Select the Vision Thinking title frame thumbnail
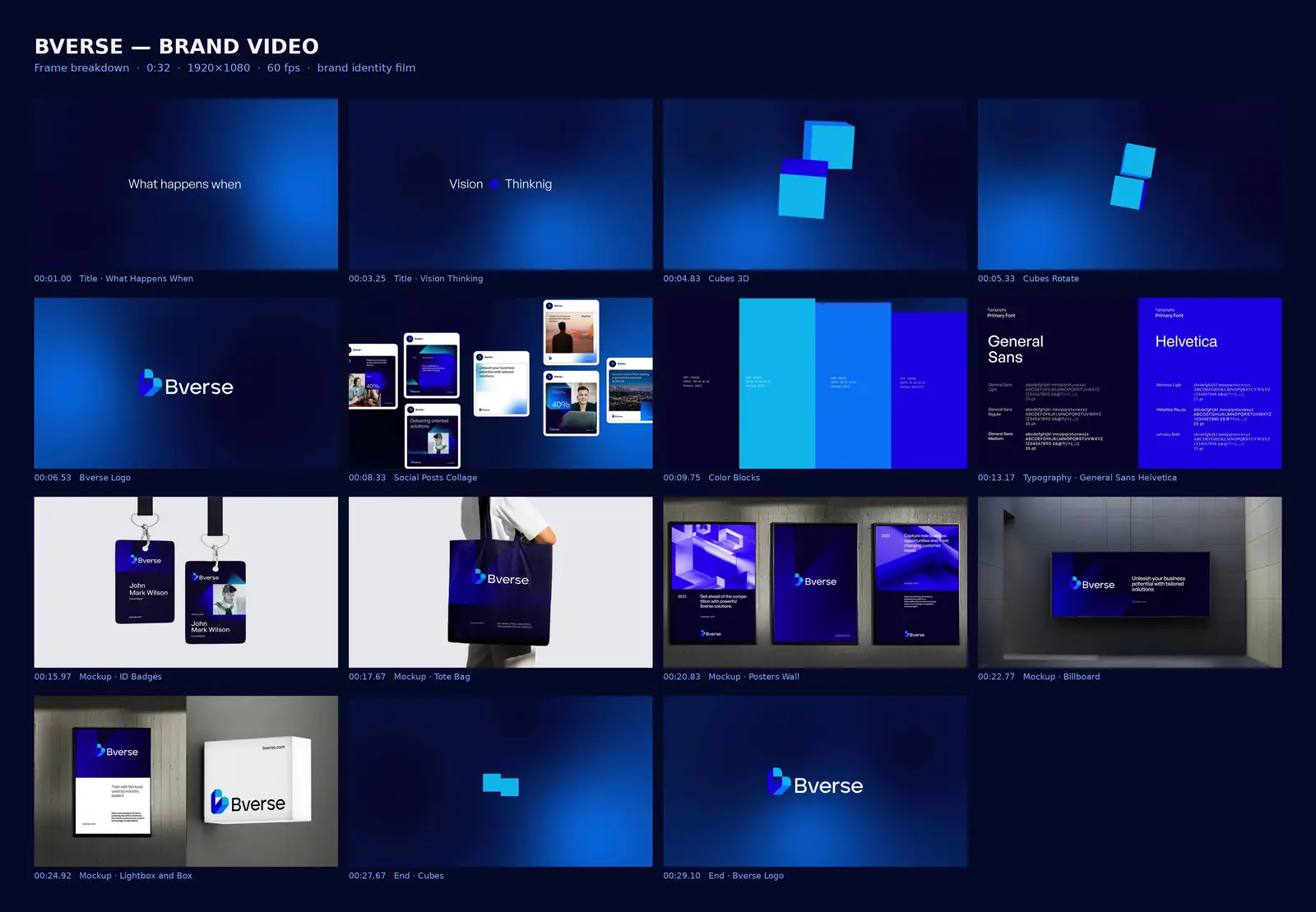This screenshot has height=912, width=1316. [500, 184]
